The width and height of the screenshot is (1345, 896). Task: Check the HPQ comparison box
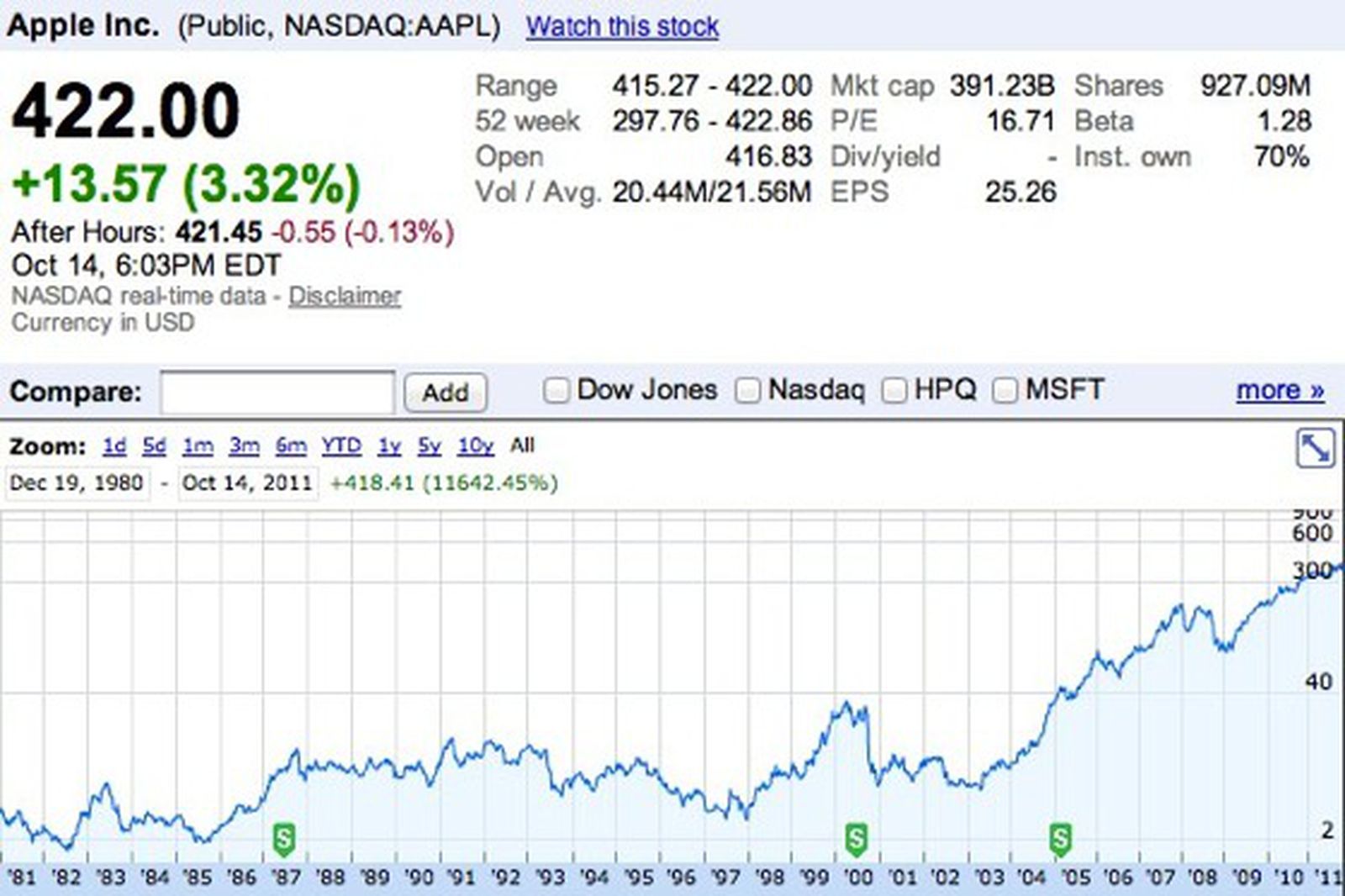894,389
